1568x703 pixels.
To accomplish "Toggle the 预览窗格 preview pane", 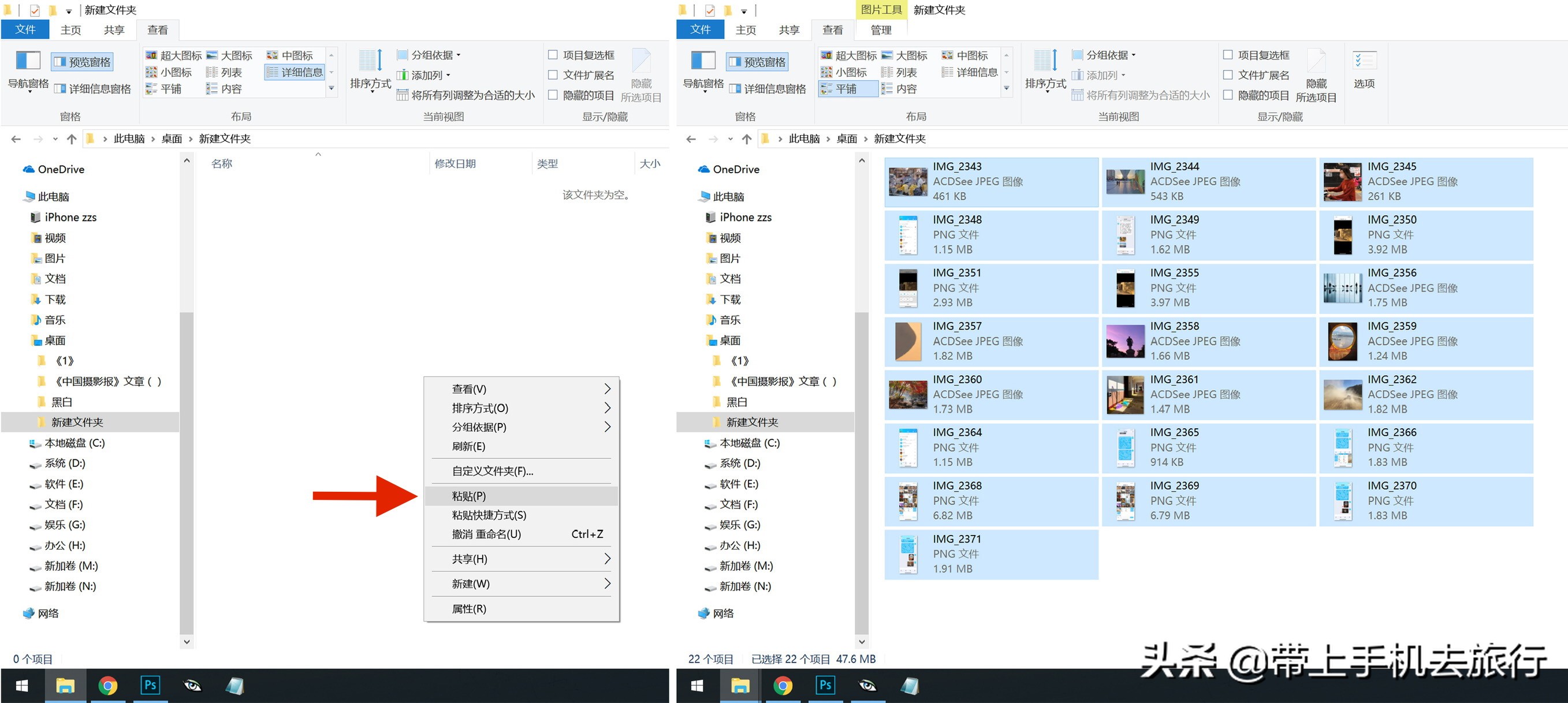I will coord(81,61).
